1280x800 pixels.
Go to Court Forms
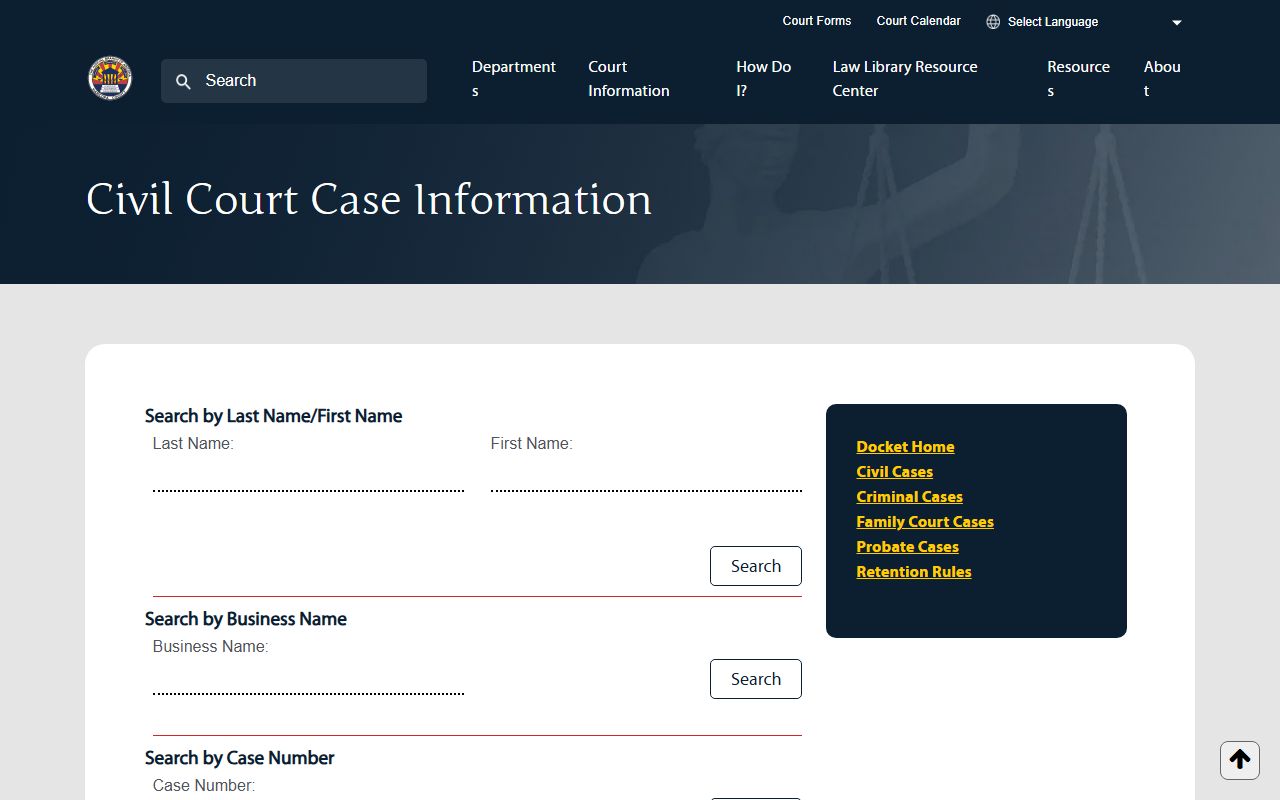click(x=817, y=21)
